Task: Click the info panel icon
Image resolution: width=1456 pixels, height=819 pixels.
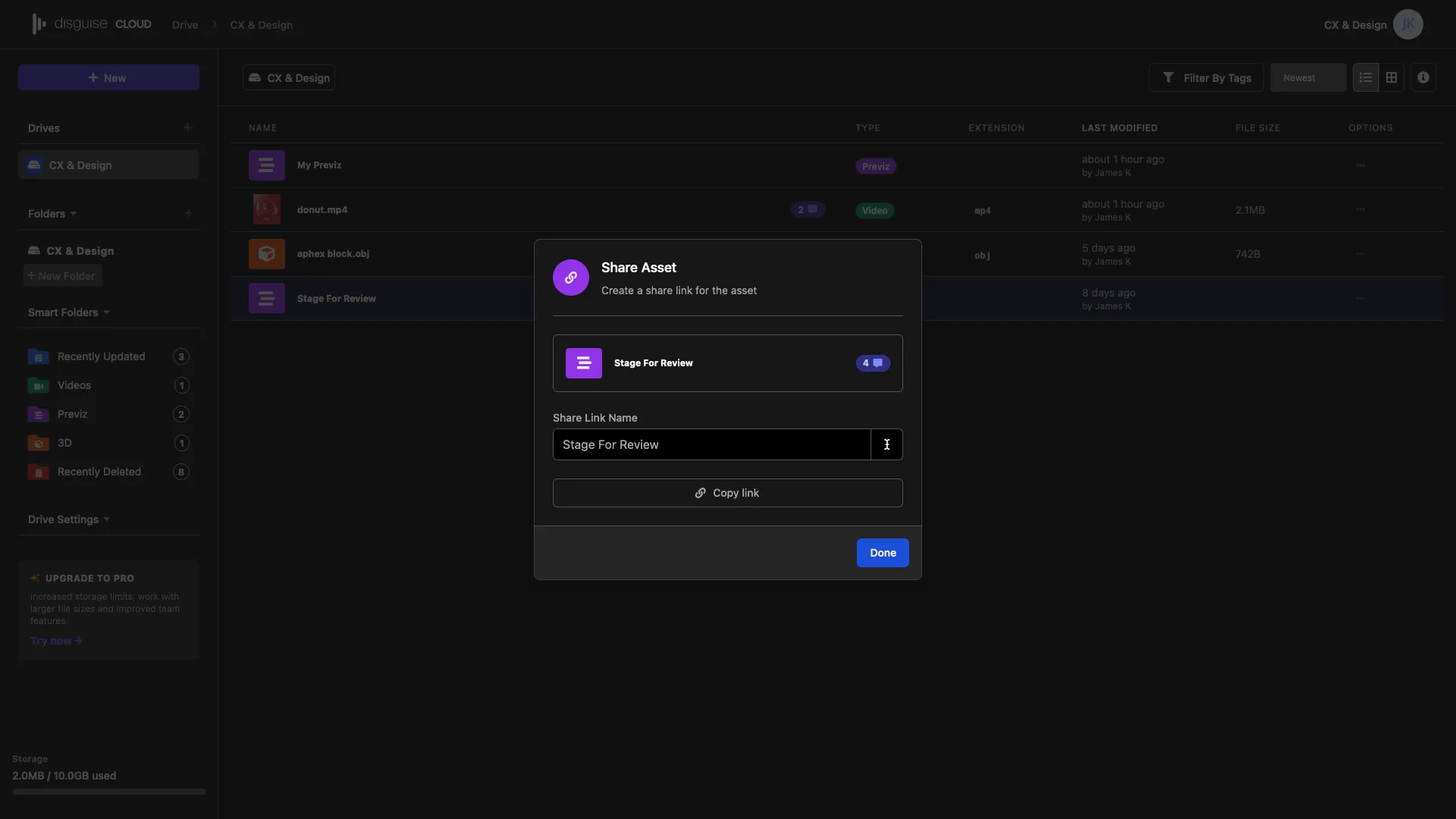Action: (x=1423, y=77)
